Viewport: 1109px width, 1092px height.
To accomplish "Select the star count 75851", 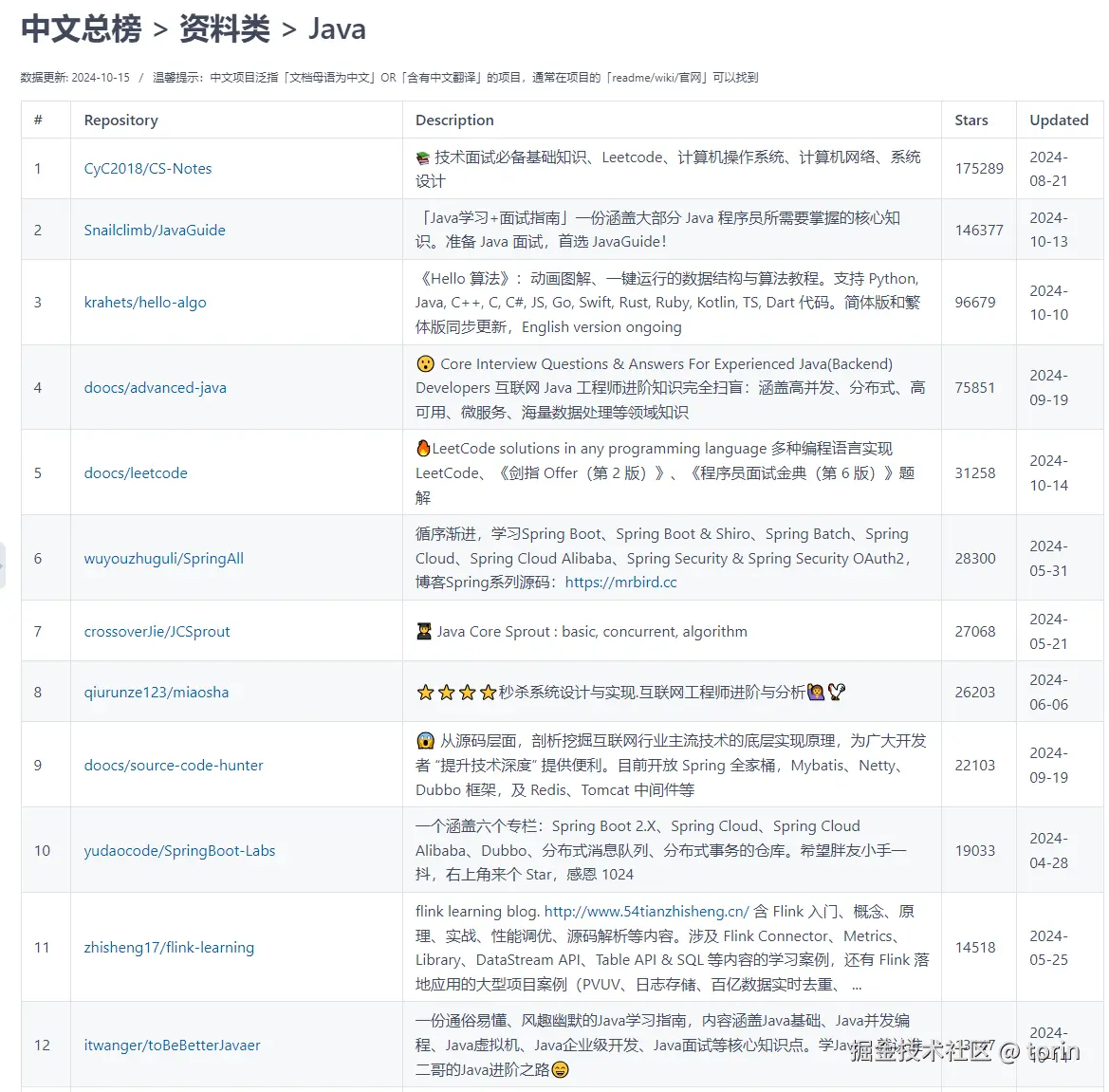I will click(x=974, y=388).
